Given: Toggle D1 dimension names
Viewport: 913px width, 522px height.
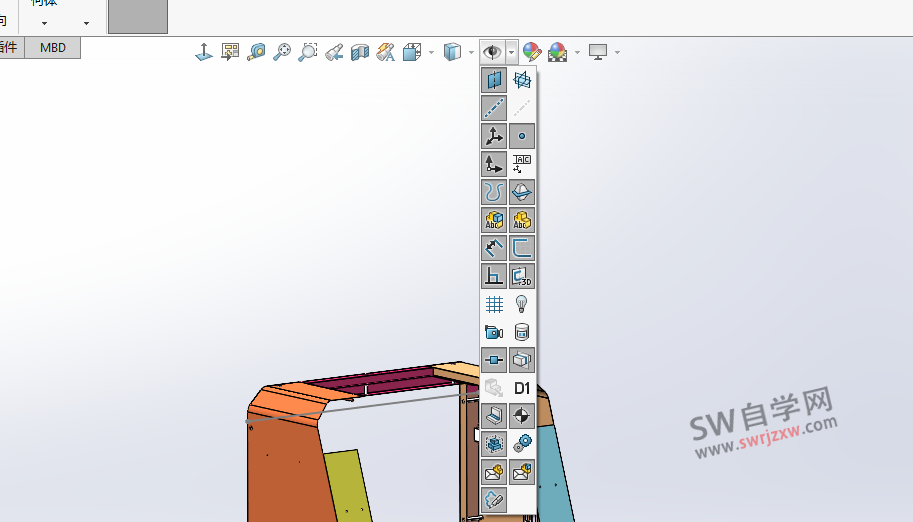Looking at the screenshot, I should pos(522,387).
